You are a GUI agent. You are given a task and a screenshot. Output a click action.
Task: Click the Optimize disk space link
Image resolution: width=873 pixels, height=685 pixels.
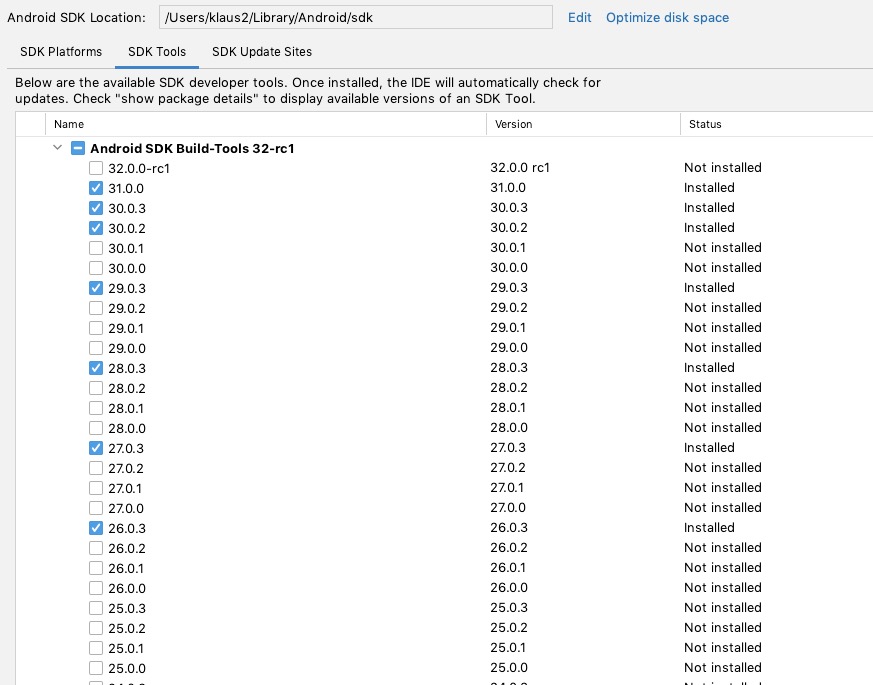[667, 17]
